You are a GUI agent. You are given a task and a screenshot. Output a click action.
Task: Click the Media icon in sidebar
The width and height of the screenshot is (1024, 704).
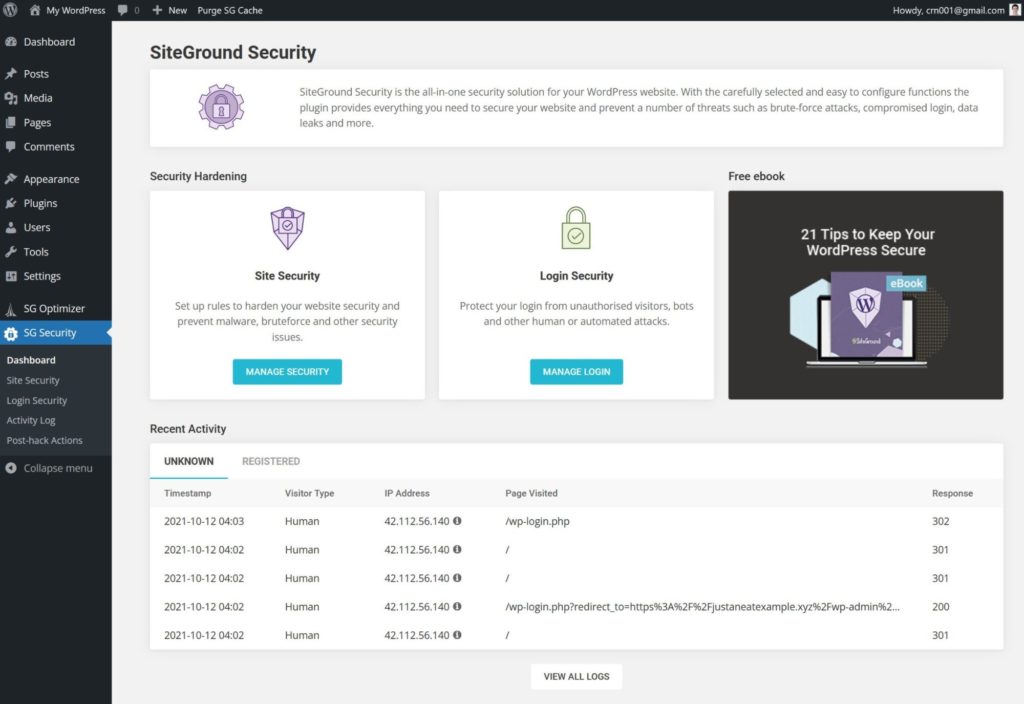point(10,98)
